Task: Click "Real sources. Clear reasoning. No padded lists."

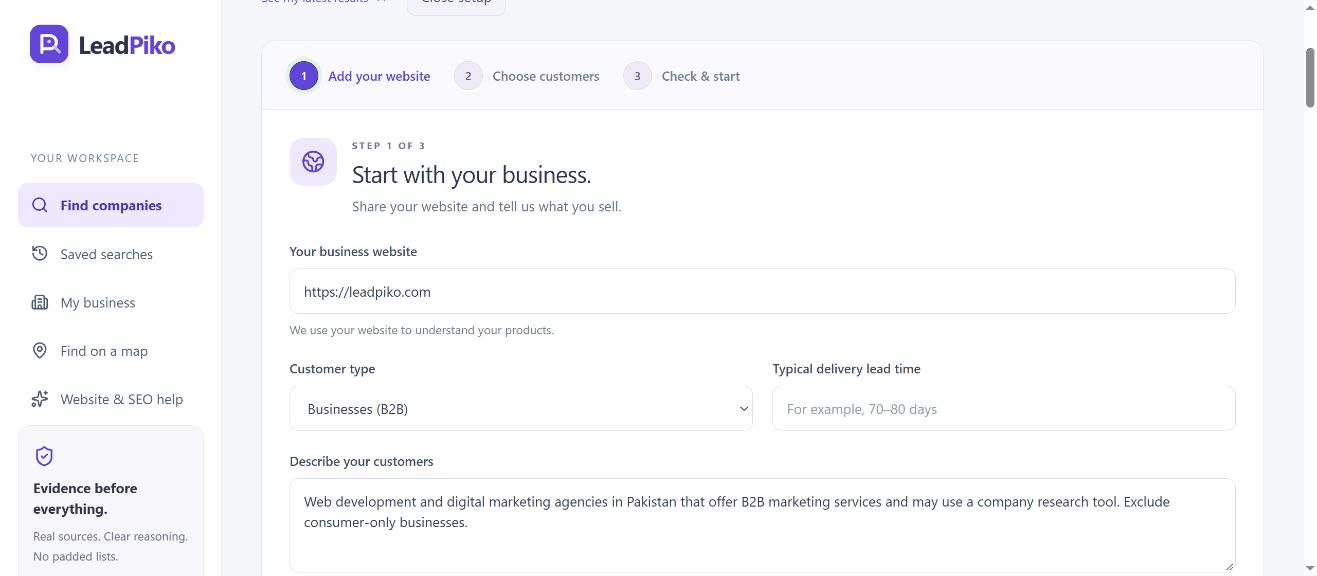Action: coord(110,546)
